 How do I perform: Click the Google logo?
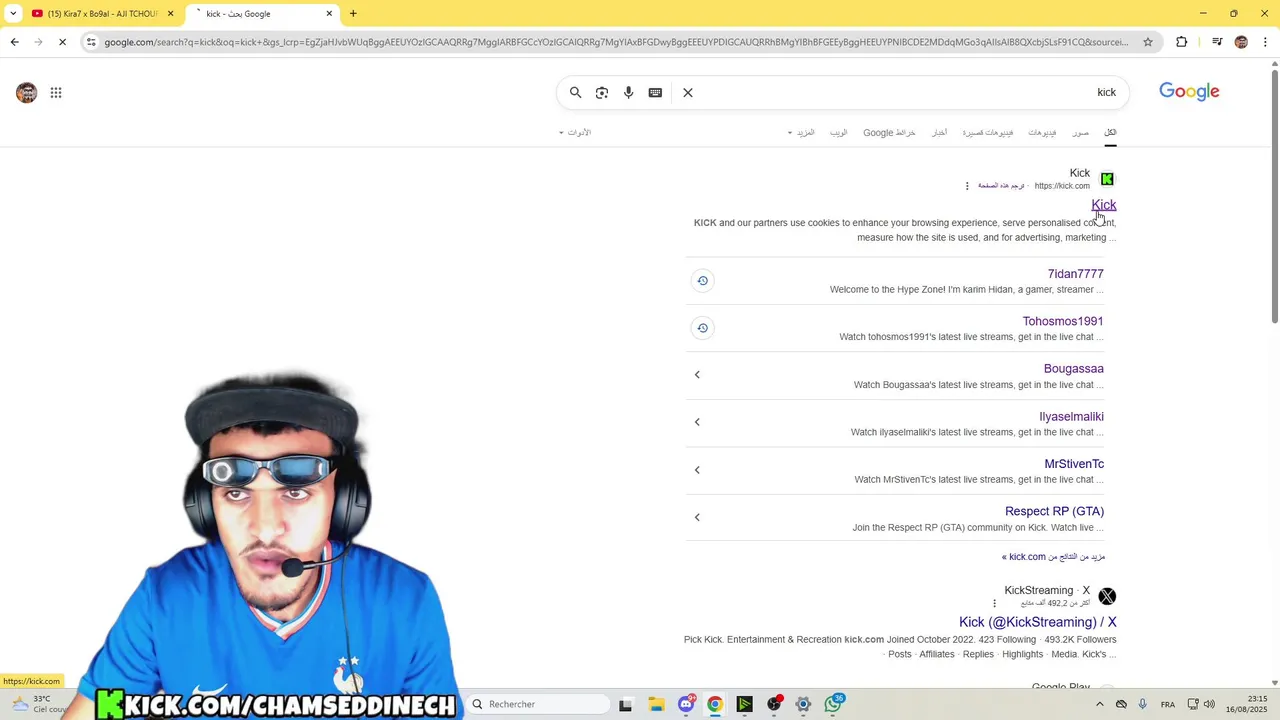1189,92
